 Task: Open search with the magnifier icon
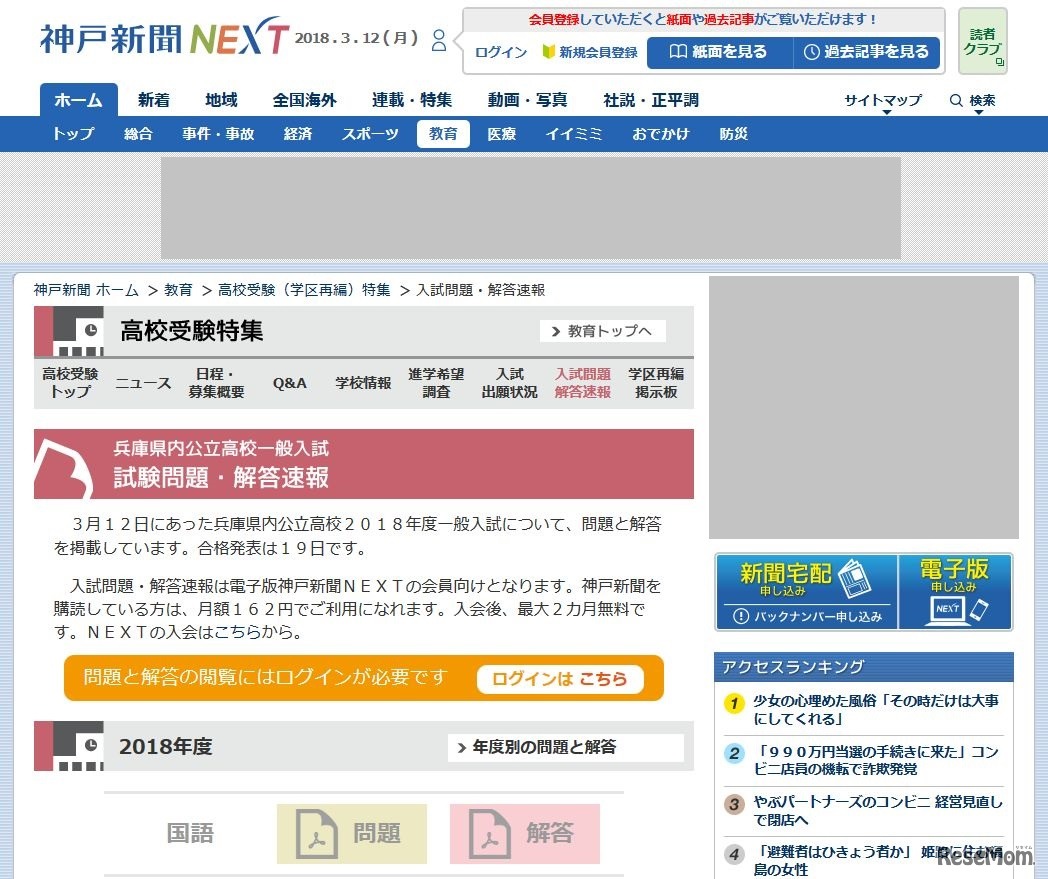point(957,100)
